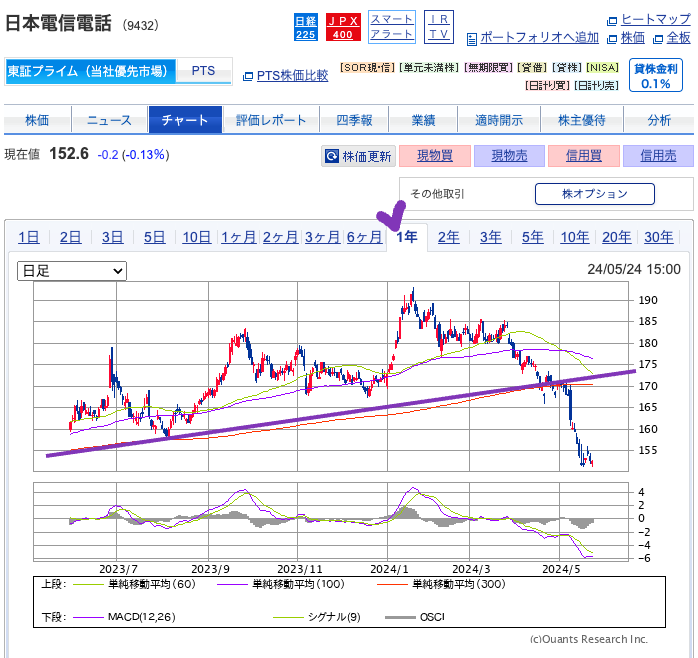Image resolution: width=698 pixels, height=658 pixels.
Task: Click the シグナル(9) legend entry
Action: coord(317,617)
